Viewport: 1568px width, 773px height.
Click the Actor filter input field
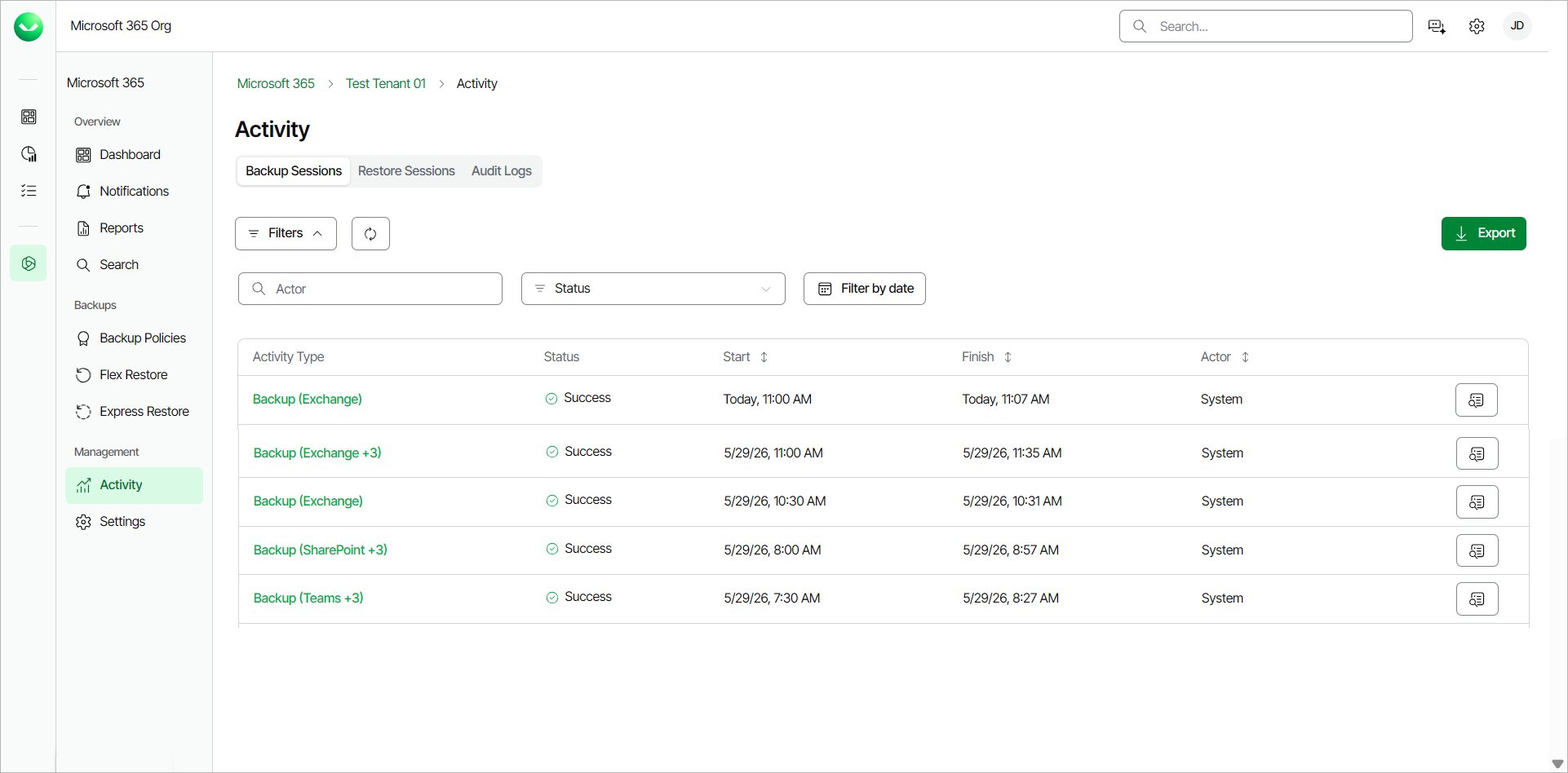(370, 289)
